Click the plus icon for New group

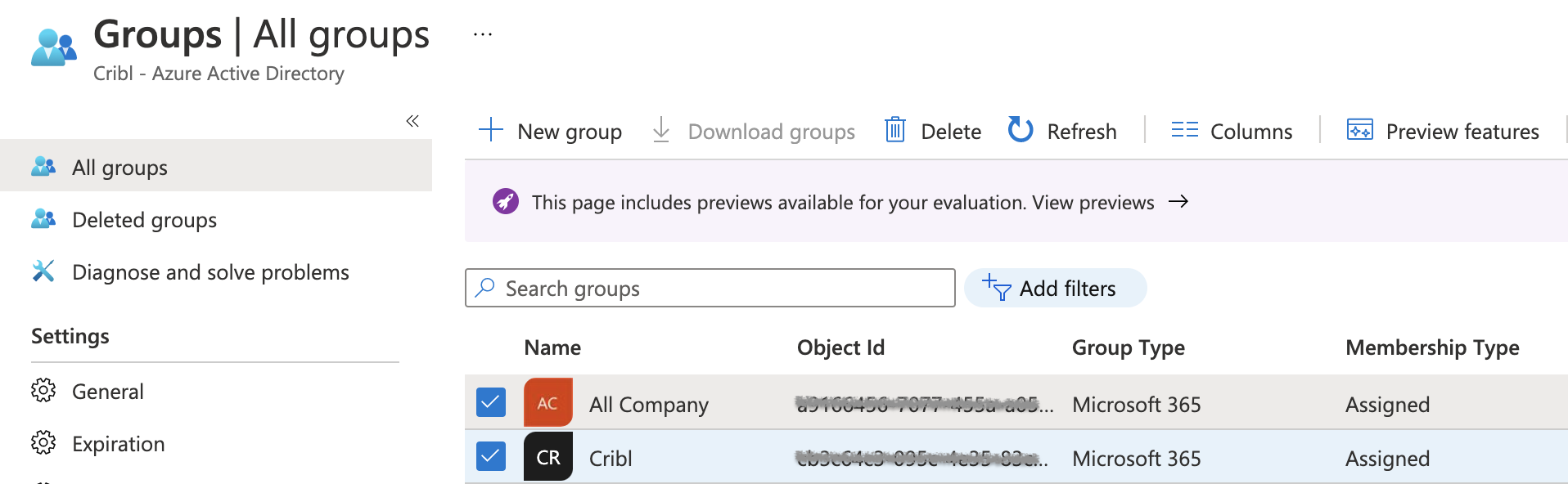pos(491,129)
